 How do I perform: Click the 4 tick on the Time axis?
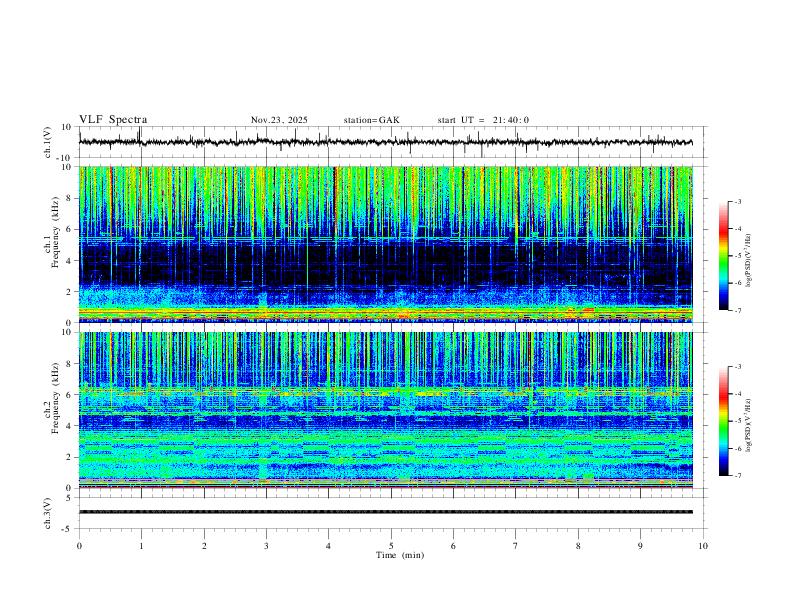[329, 546]
